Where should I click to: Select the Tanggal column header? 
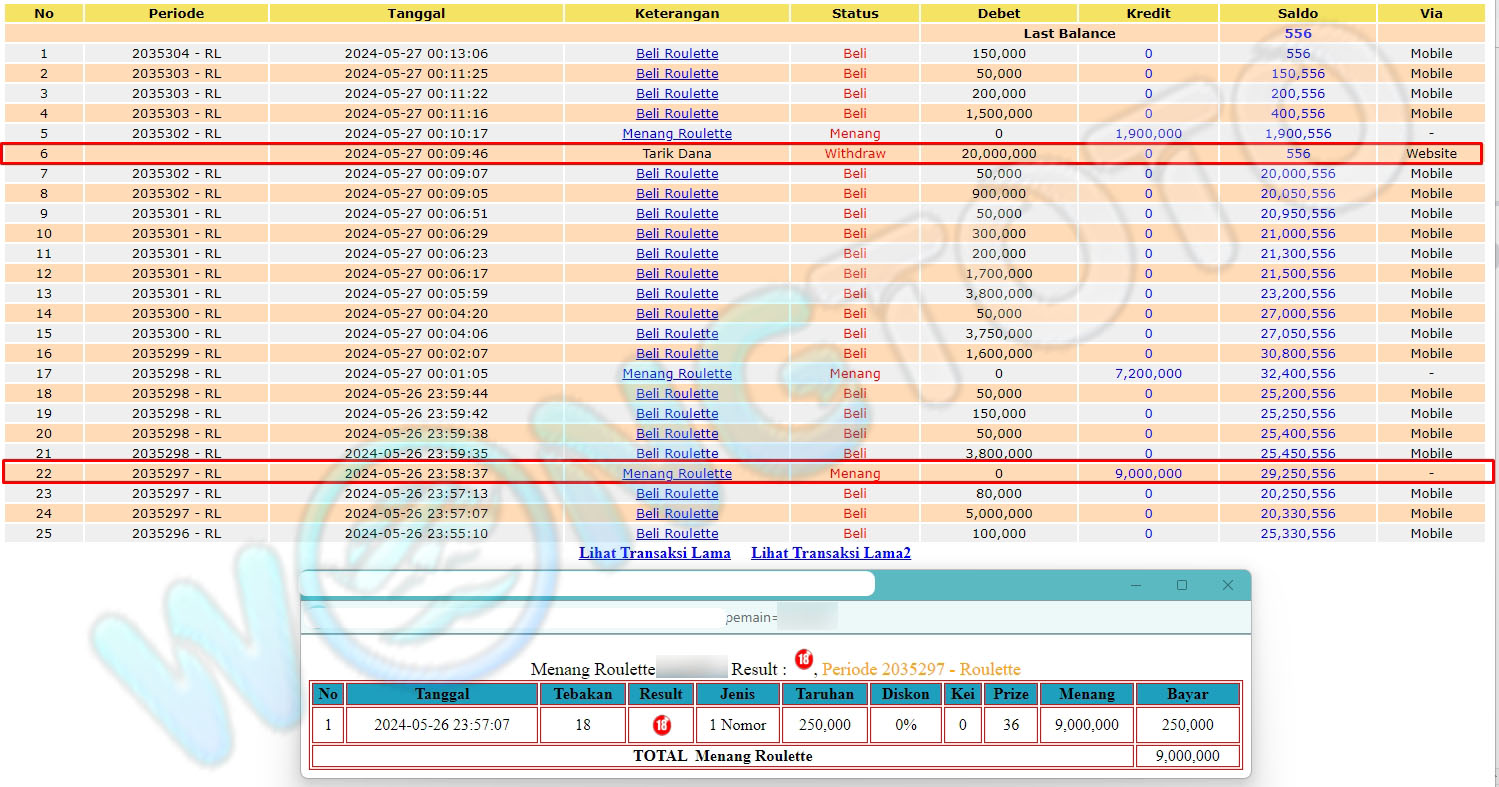click(x=416, y=13)
